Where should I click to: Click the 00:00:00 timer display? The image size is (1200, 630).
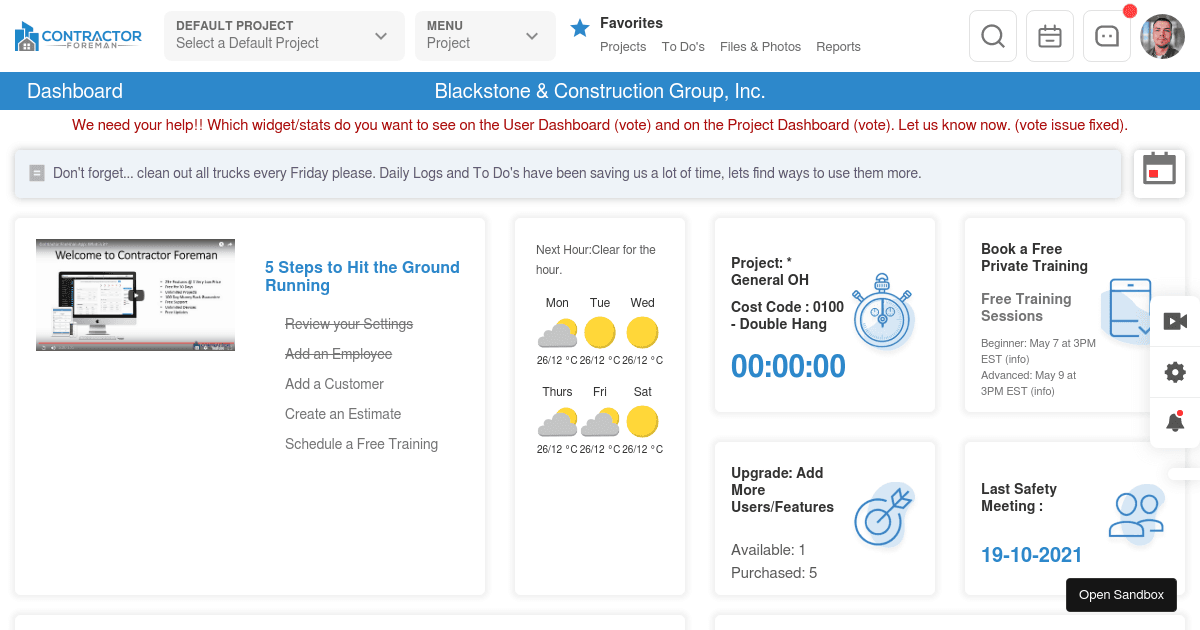pos(788,367)
